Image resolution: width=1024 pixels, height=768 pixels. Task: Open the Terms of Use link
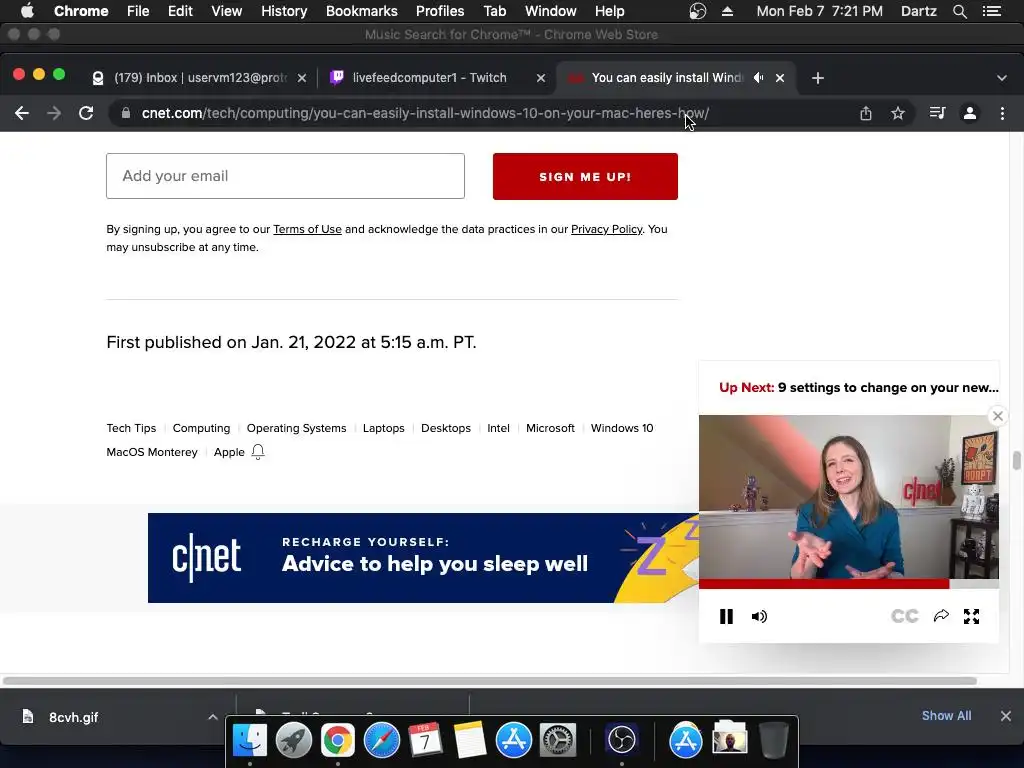307,229
